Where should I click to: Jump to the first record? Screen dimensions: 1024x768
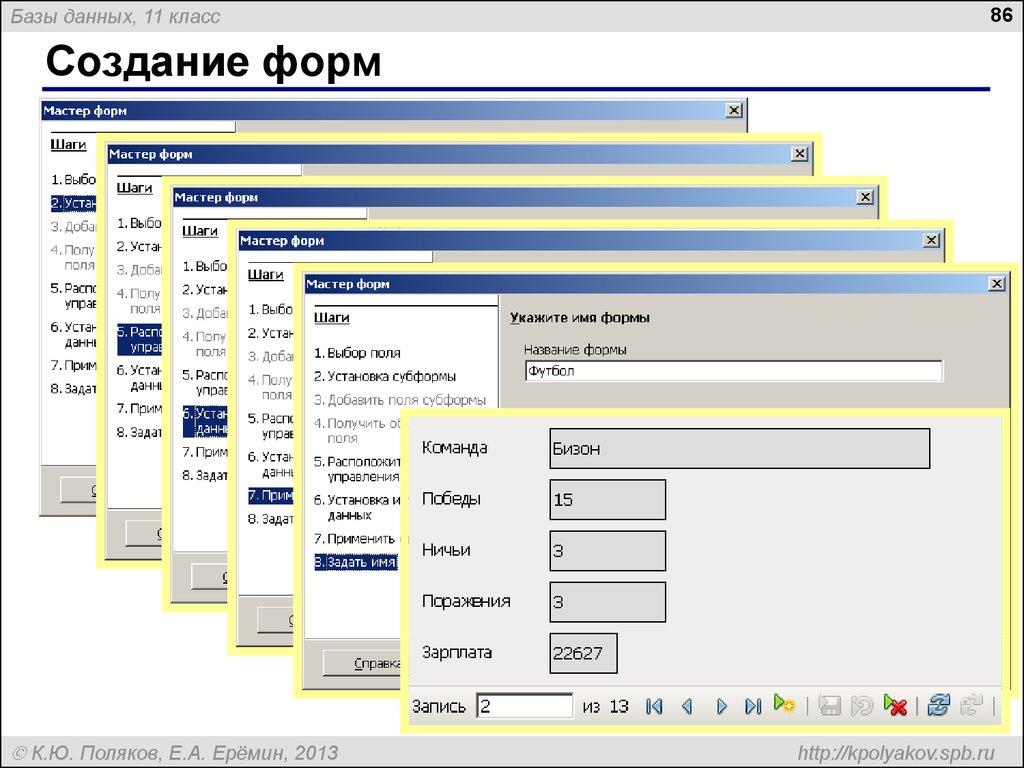pos(654,706)
